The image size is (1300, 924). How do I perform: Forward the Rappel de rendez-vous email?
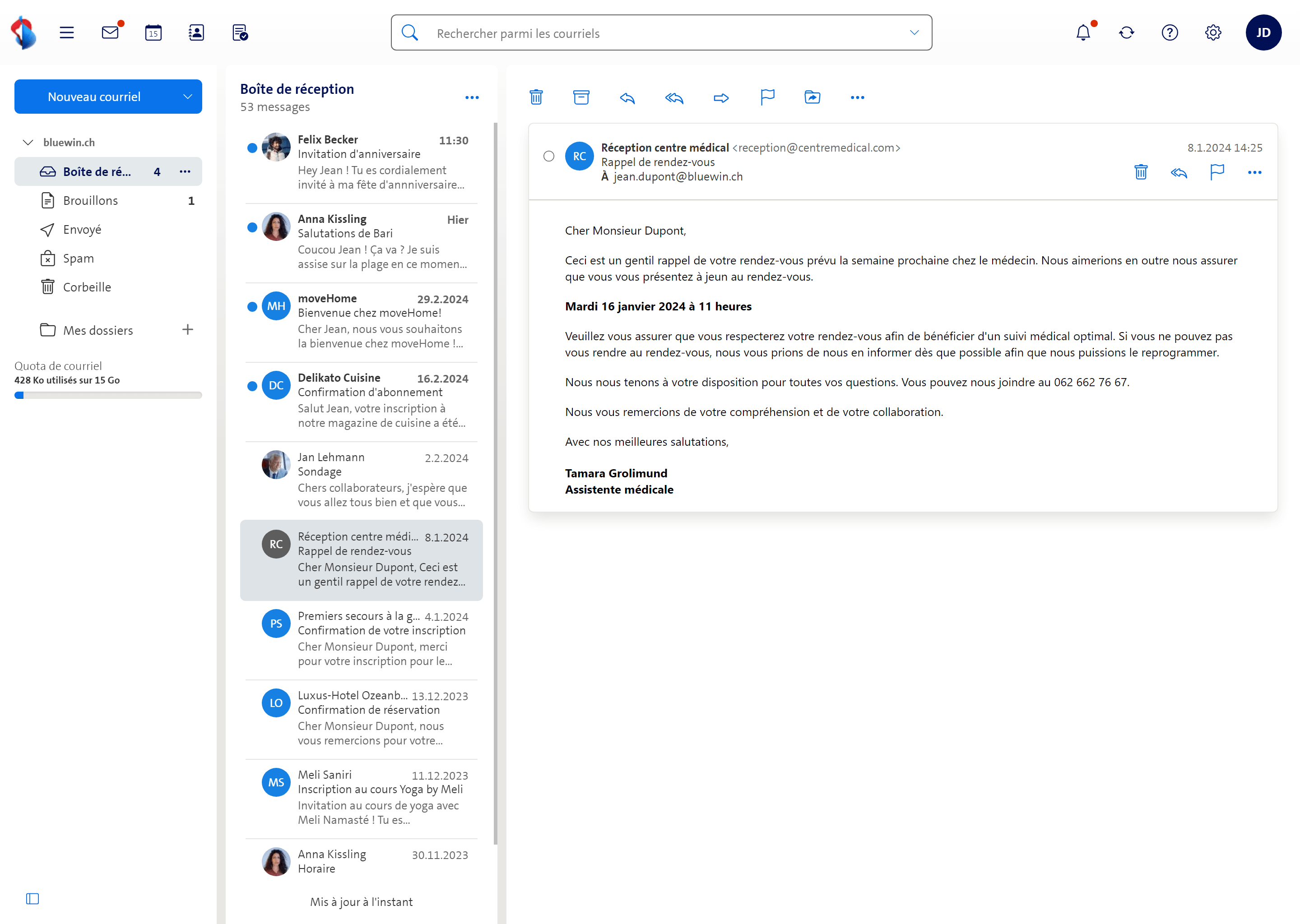(x=720, y=98)
